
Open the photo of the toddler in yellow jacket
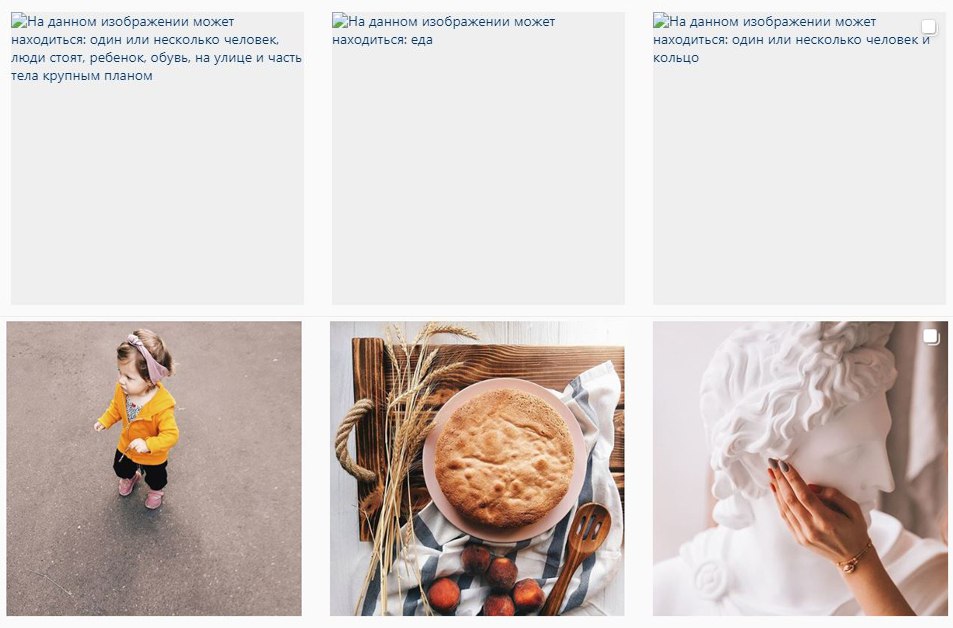pos(154,468)
